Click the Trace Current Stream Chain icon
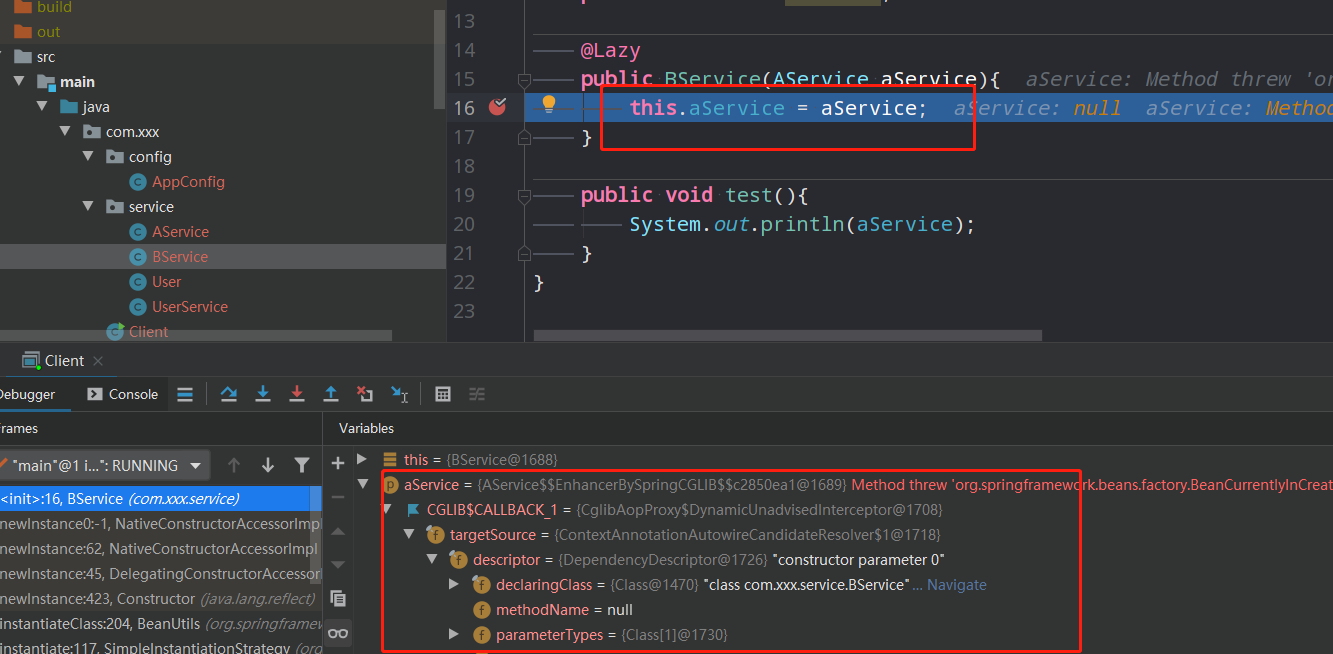Image resolution: width=1333 pixels, height=654 pixels. click(477, 394)
